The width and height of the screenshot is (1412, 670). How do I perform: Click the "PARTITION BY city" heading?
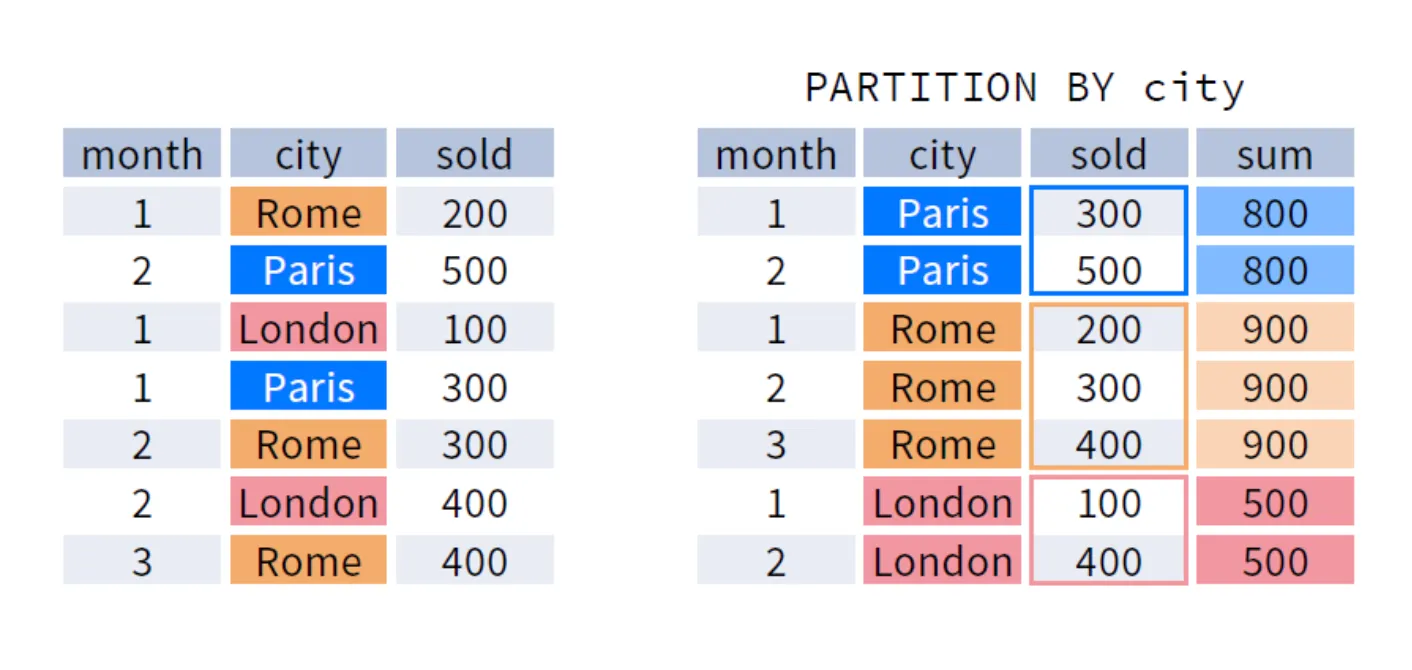[x=1024, y=88]
